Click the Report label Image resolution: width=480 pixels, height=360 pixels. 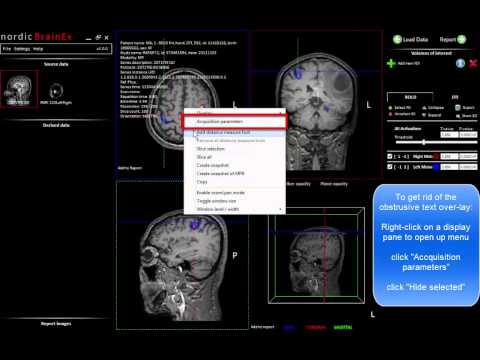448,39
